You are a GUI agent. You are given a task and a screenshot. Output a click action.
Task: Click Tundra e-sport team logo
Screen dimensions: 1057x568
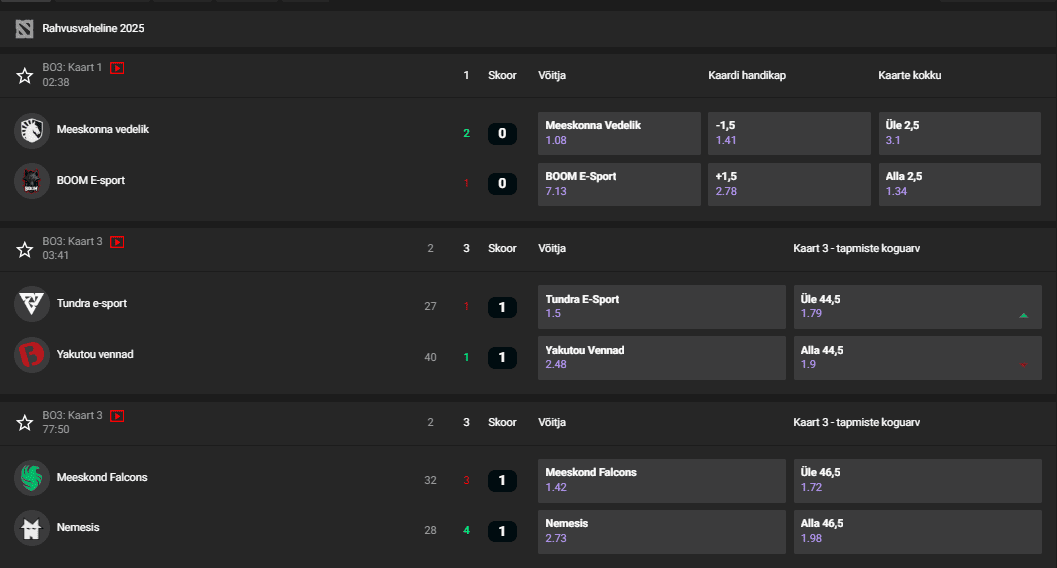click(x=32, y=304)
